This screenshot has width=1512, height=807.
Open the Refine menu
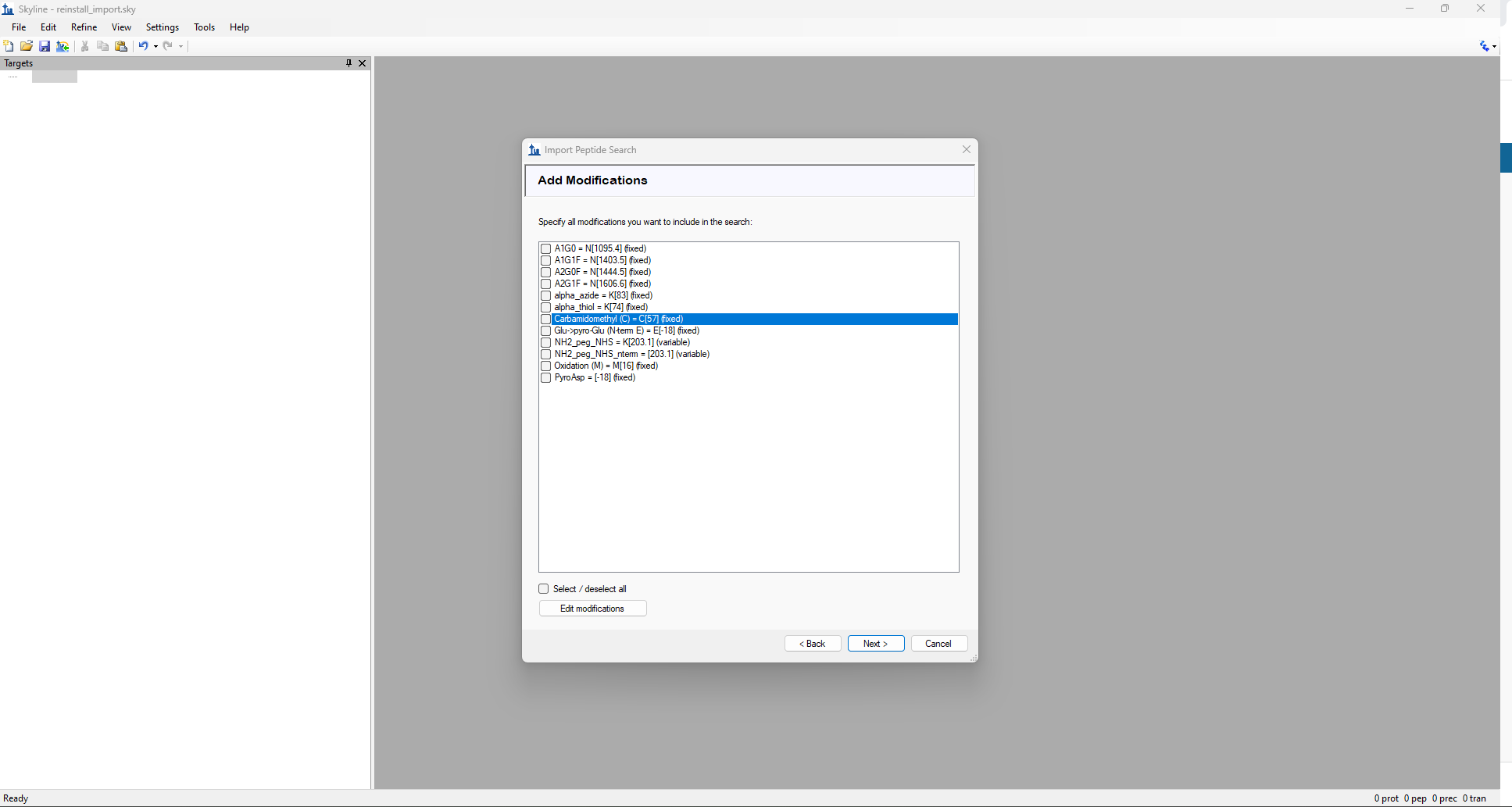click(84, 27)
